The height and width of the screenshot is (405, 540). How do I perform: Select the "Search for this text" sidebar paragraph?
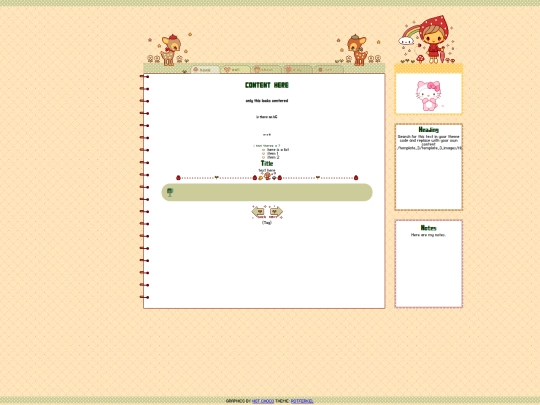click(428, 142)
